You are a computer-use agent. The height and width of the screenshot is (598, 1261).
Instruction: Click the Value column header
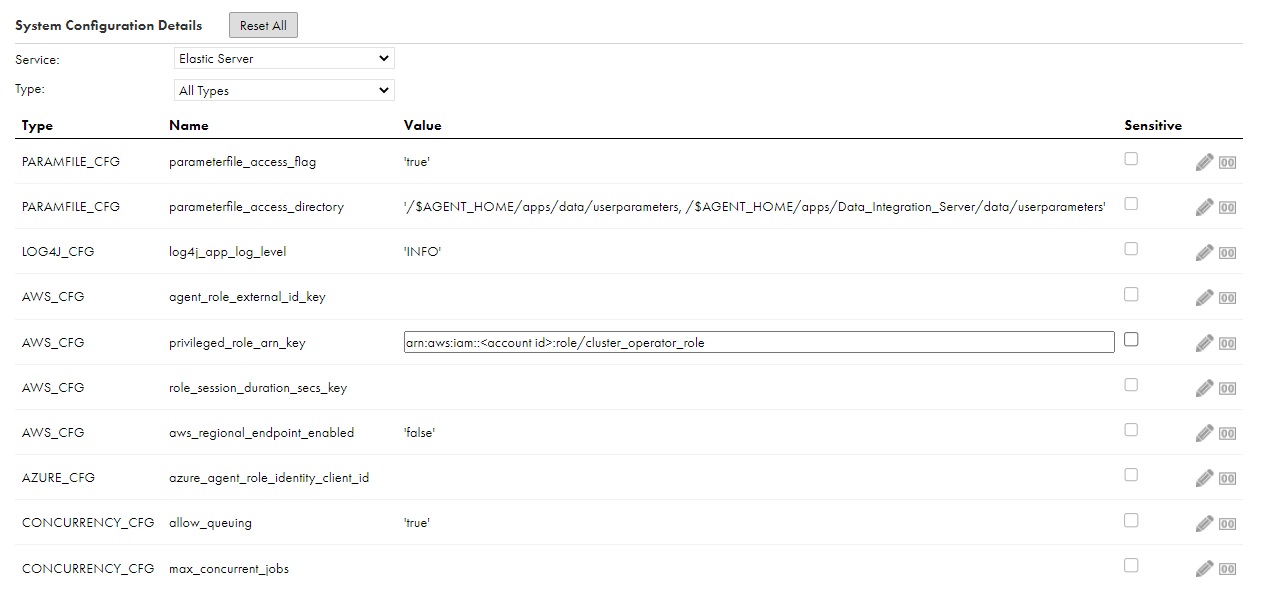tap(422, 126)
